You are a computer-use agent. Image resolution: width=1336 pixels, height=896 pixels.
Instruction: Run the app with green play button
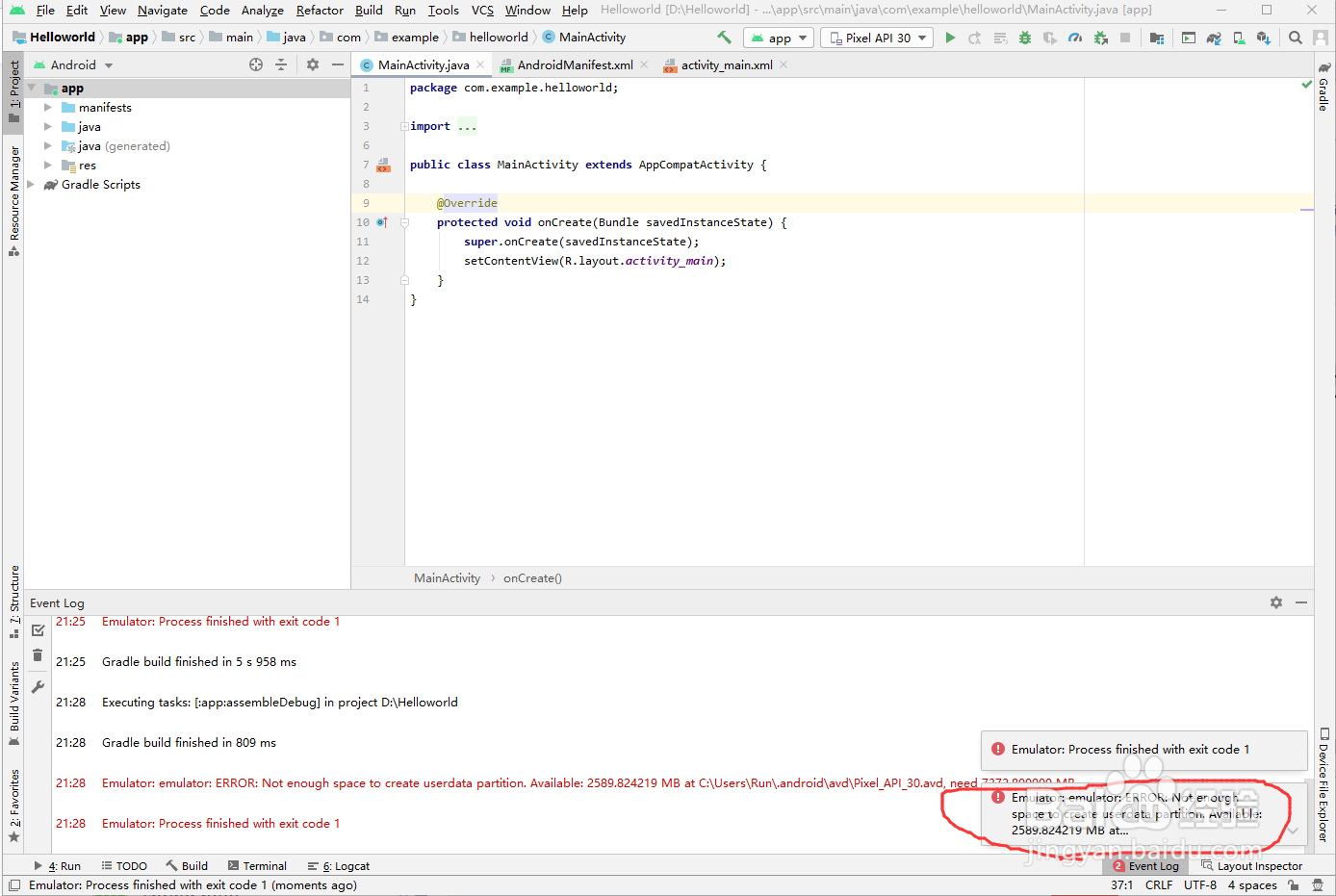950,38
